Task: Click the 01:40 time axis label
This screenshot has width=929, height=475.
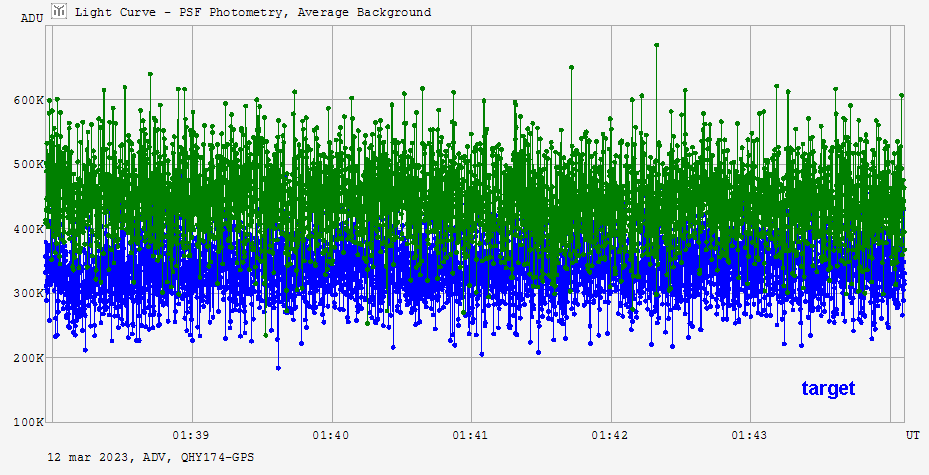Action: tap(331, 435)
